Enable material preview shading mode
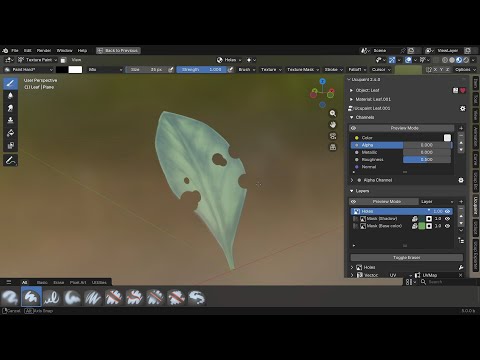480x360 pixels. pyautogui.click(x=459, y=60)
